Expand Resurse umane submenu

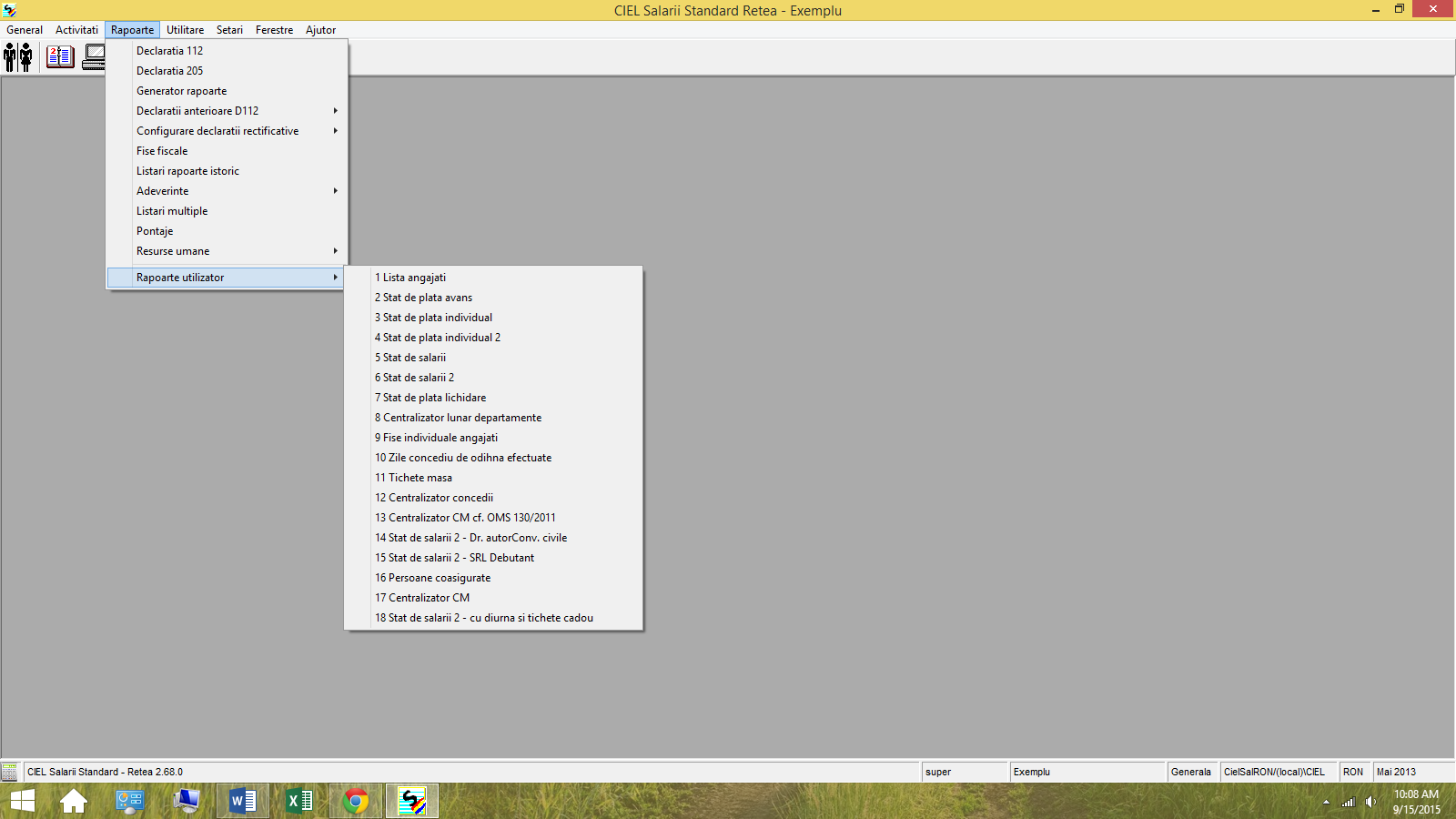[x=226, y=251]
